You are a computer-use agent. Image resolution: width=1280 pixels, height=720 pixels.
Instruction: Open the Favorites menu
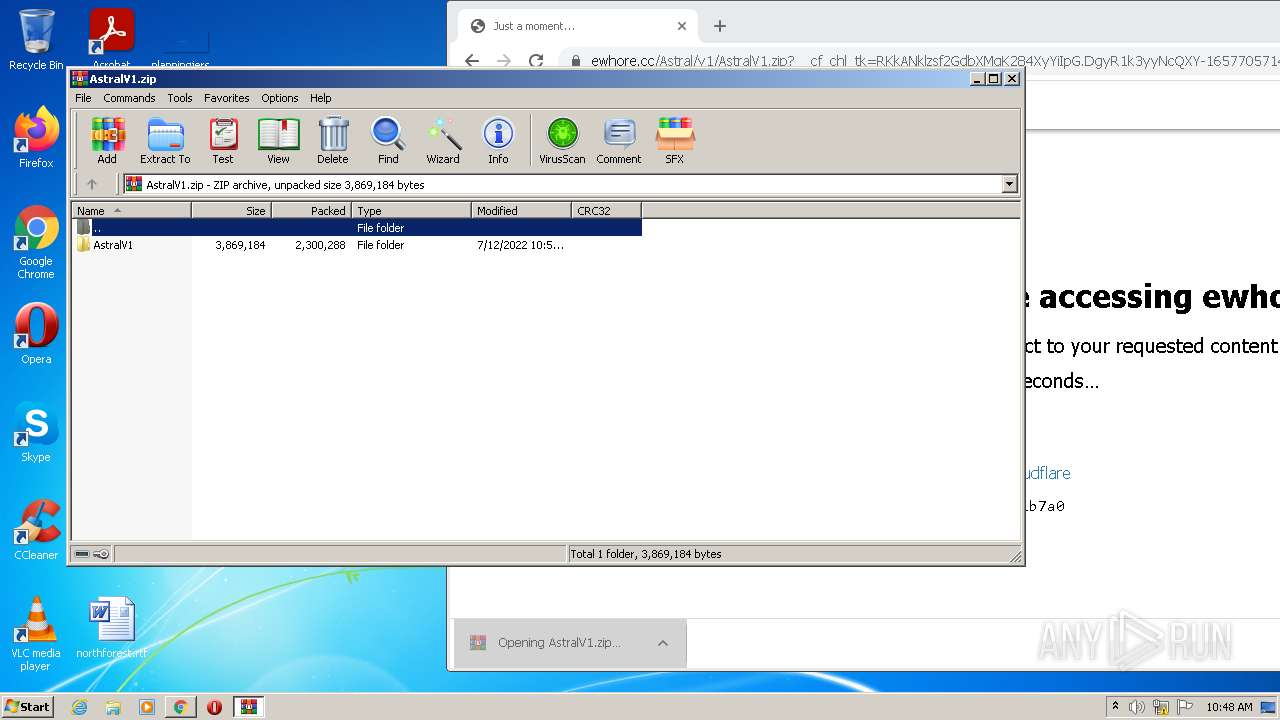pos(227,98)
